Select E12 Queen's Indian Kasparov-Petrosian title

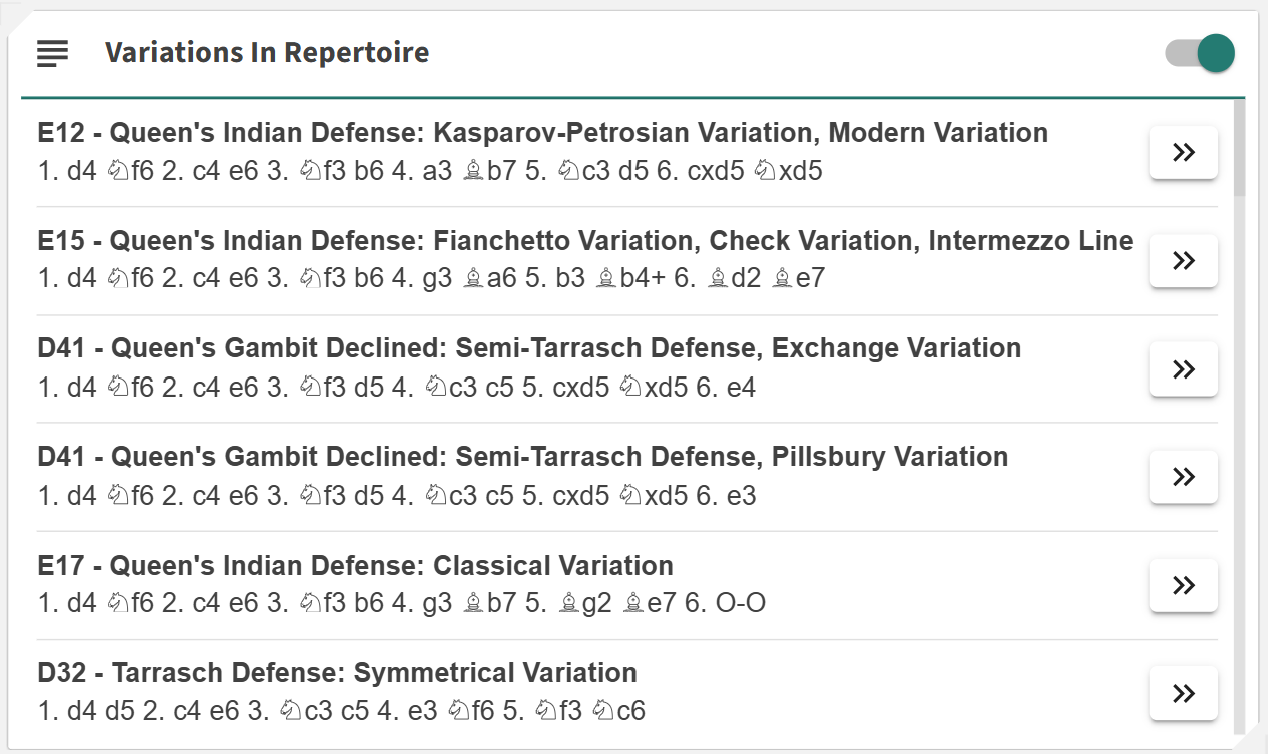pyautogui.click(x=542, y=133)
